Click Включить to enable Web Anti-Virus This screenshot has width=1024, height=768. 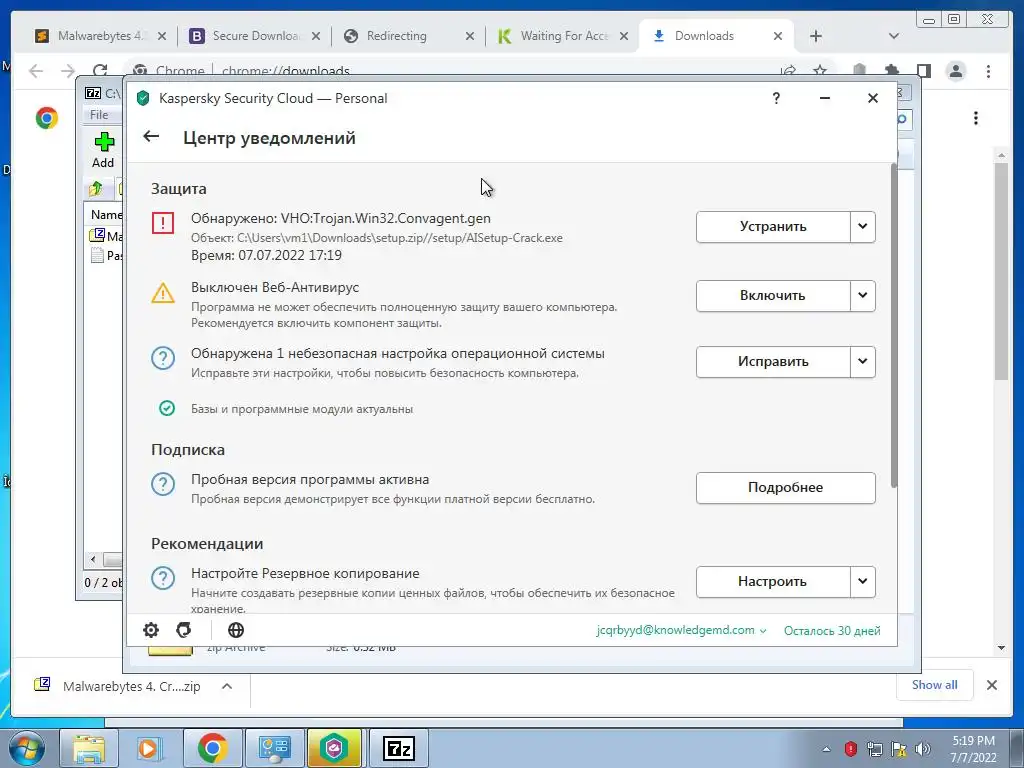(x=773, y=296)
